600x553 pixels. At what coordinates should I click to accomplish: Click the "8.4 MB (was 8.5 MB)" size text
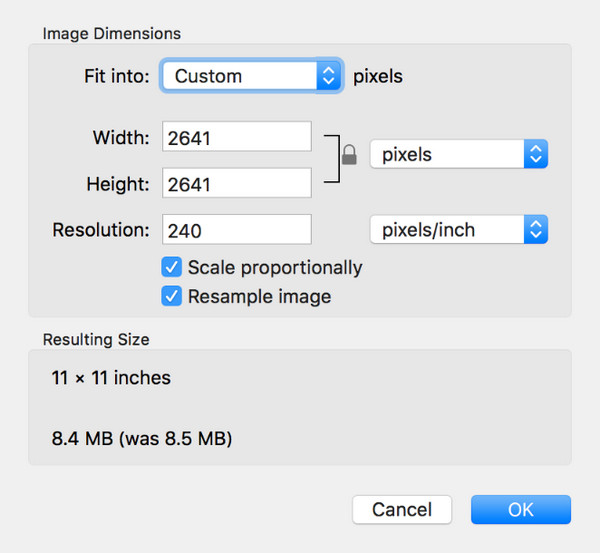pos(142,437)
